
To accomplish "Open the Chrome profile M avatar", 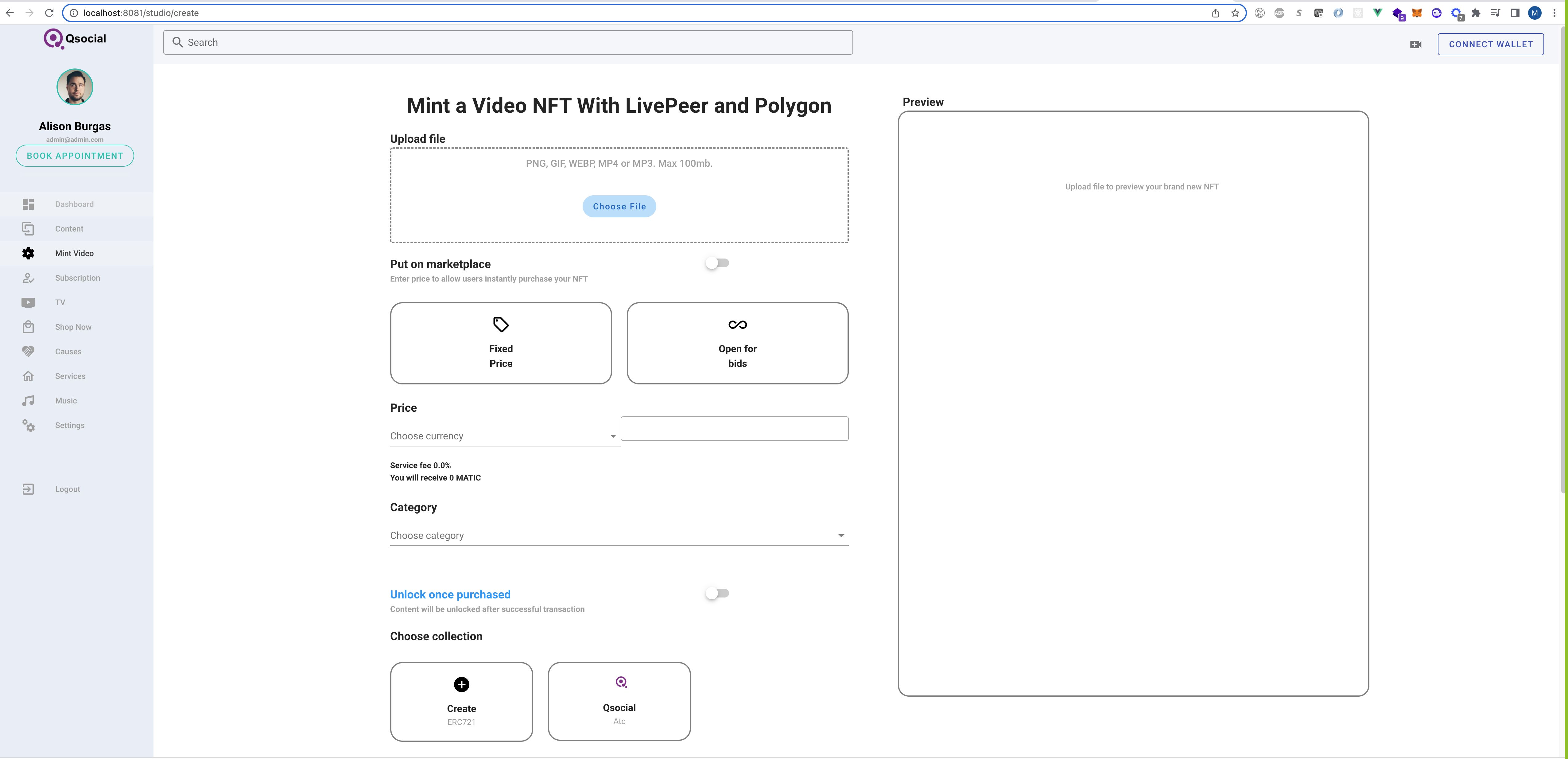I will pos(1535,13).
